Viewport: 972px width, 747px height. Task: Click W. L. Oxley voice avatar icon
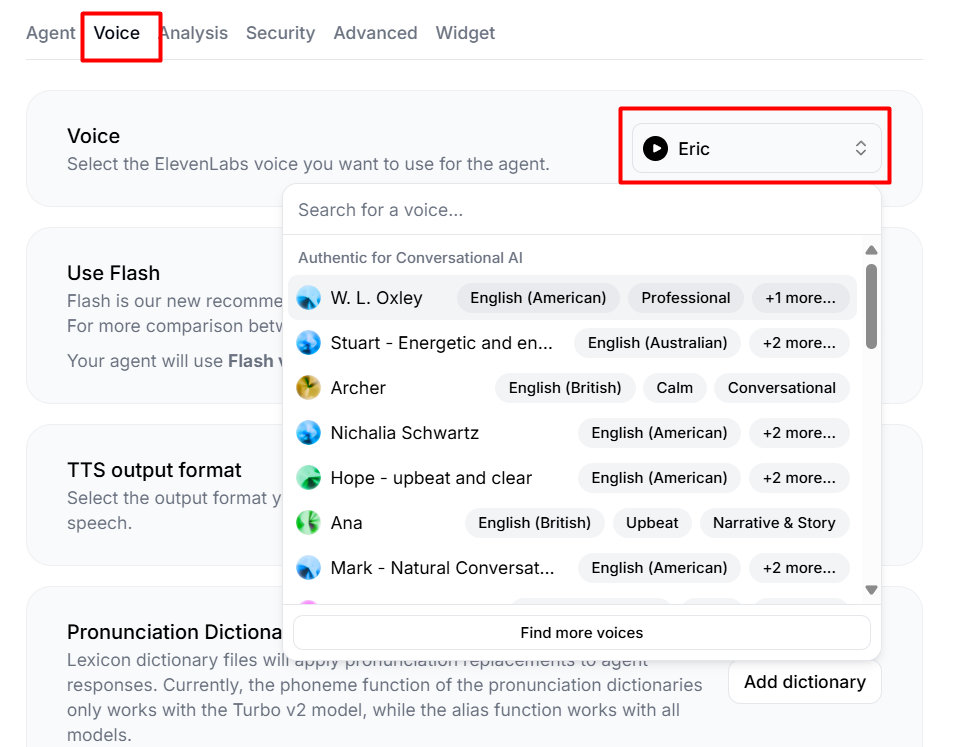coord(309,298)
